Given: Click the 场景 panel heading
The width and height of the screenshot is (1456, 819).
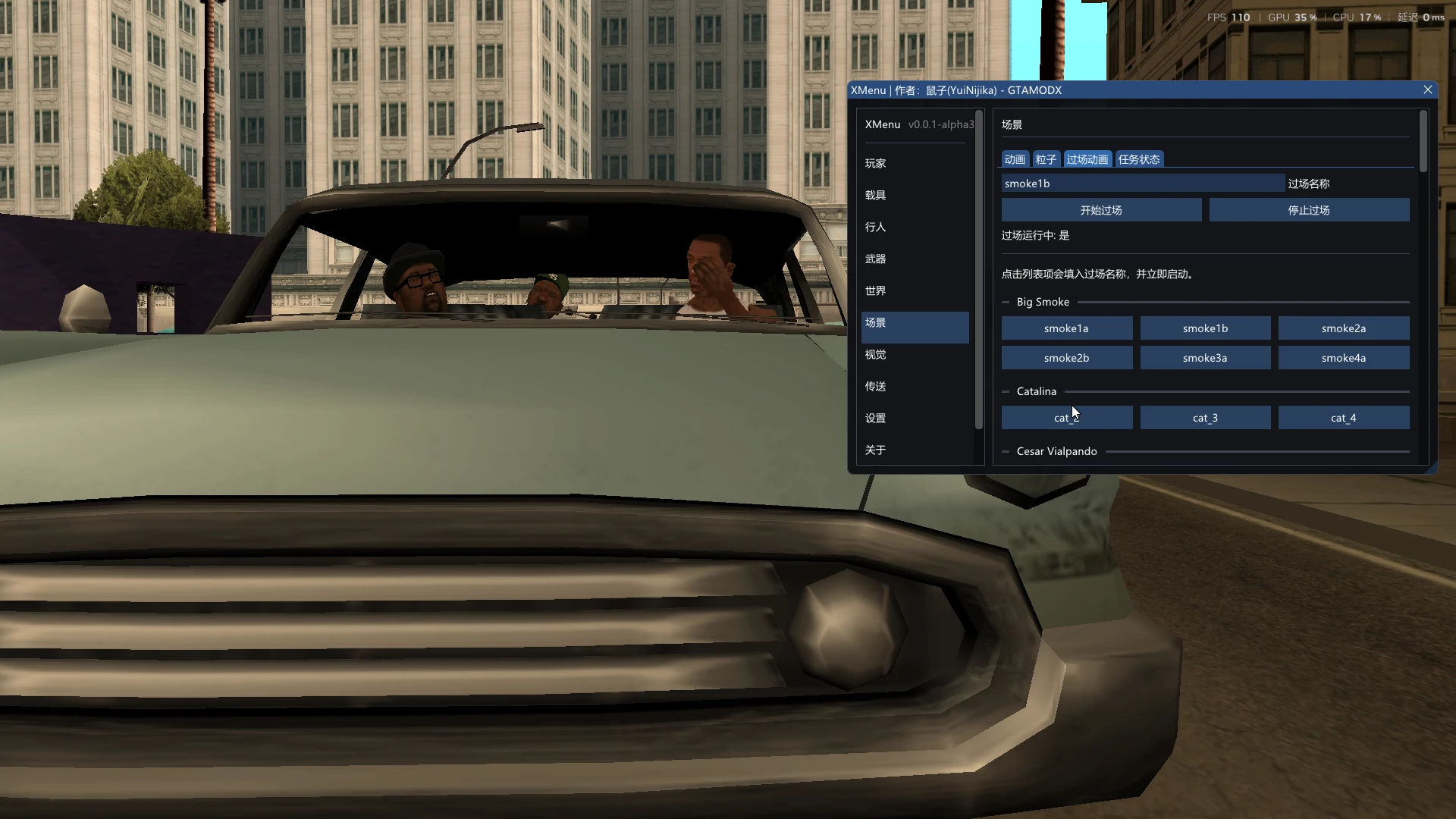Looking at the screenshot, I should pos(1012,124).
